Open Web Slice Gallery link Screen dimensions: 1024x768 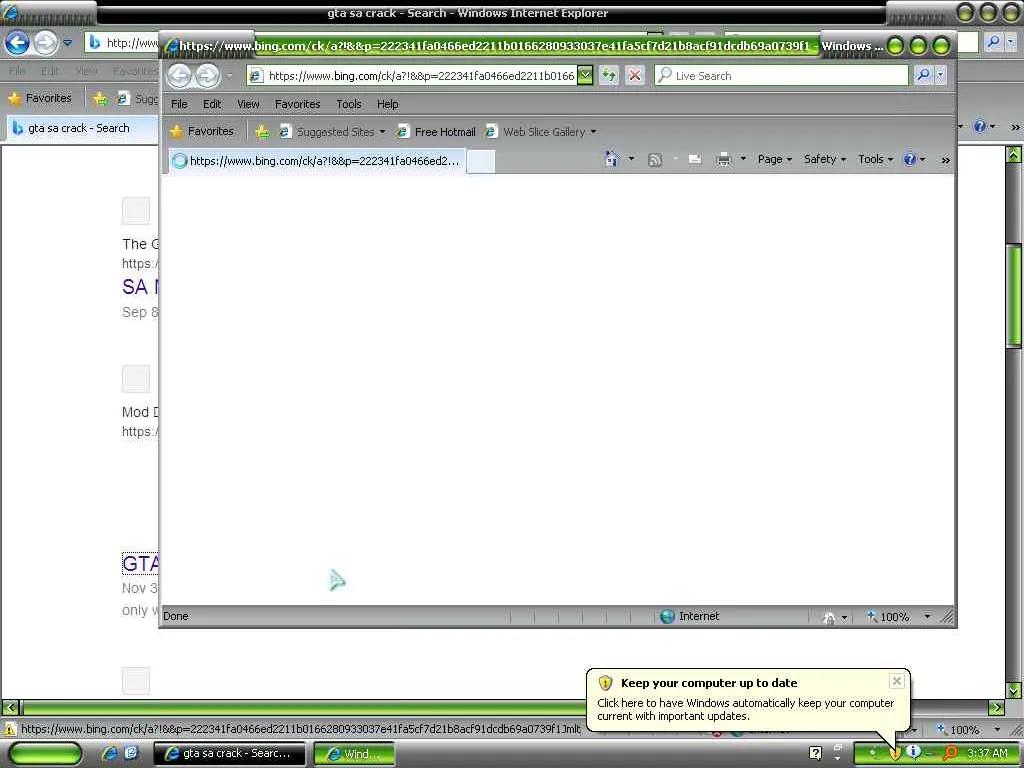[x=536, y=132]
